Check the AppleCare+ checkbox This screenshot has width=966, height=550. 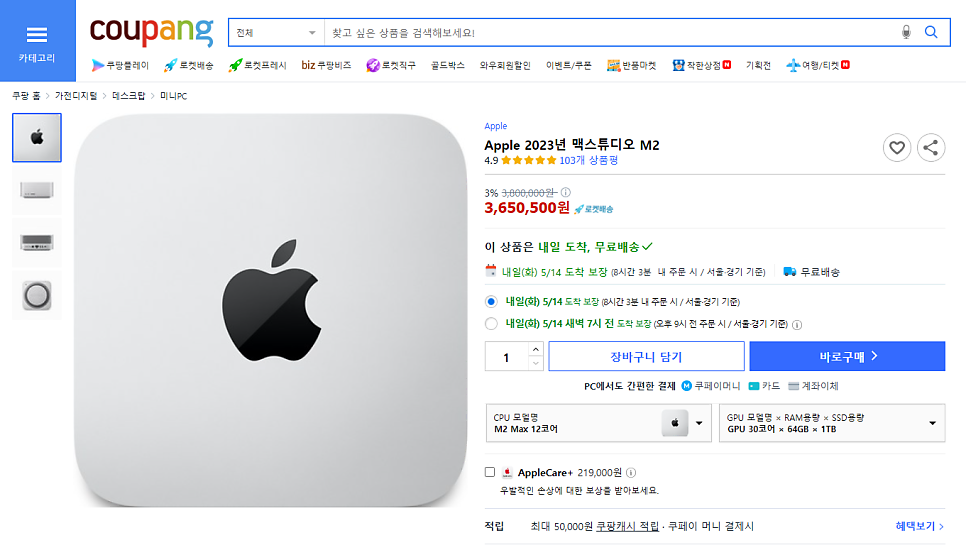coord(490,472)
